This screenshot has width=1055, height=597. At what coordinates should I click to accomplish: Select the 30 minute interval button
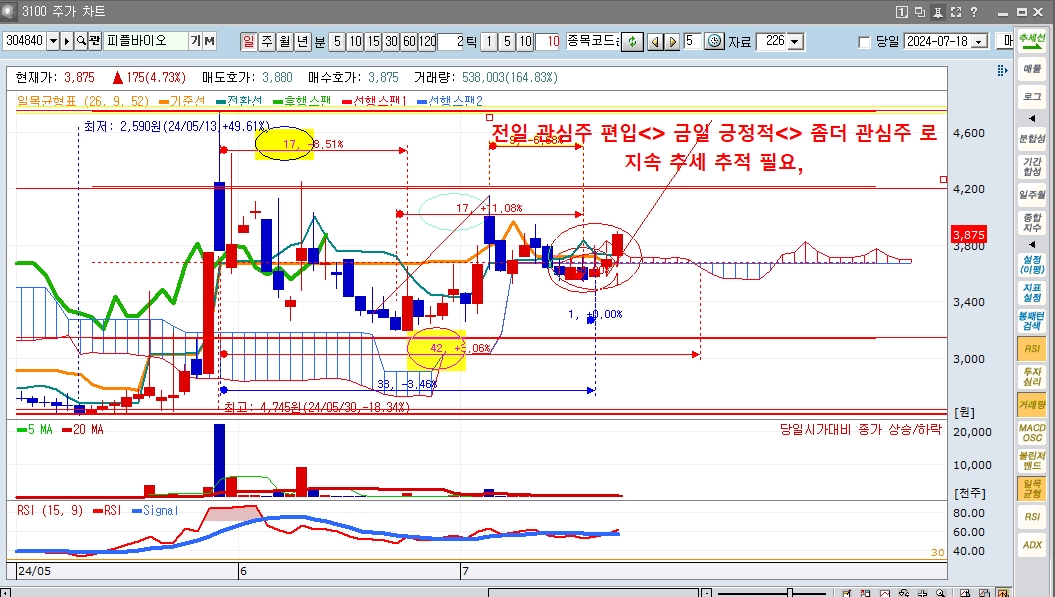pos(391,41)
